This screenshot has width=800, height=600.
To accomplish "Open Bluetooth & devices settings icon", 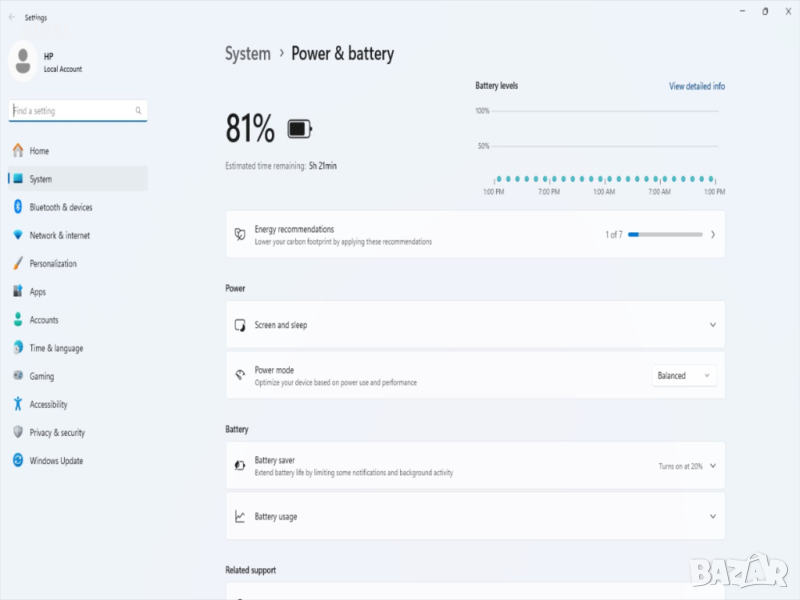I will coord(18,207).
